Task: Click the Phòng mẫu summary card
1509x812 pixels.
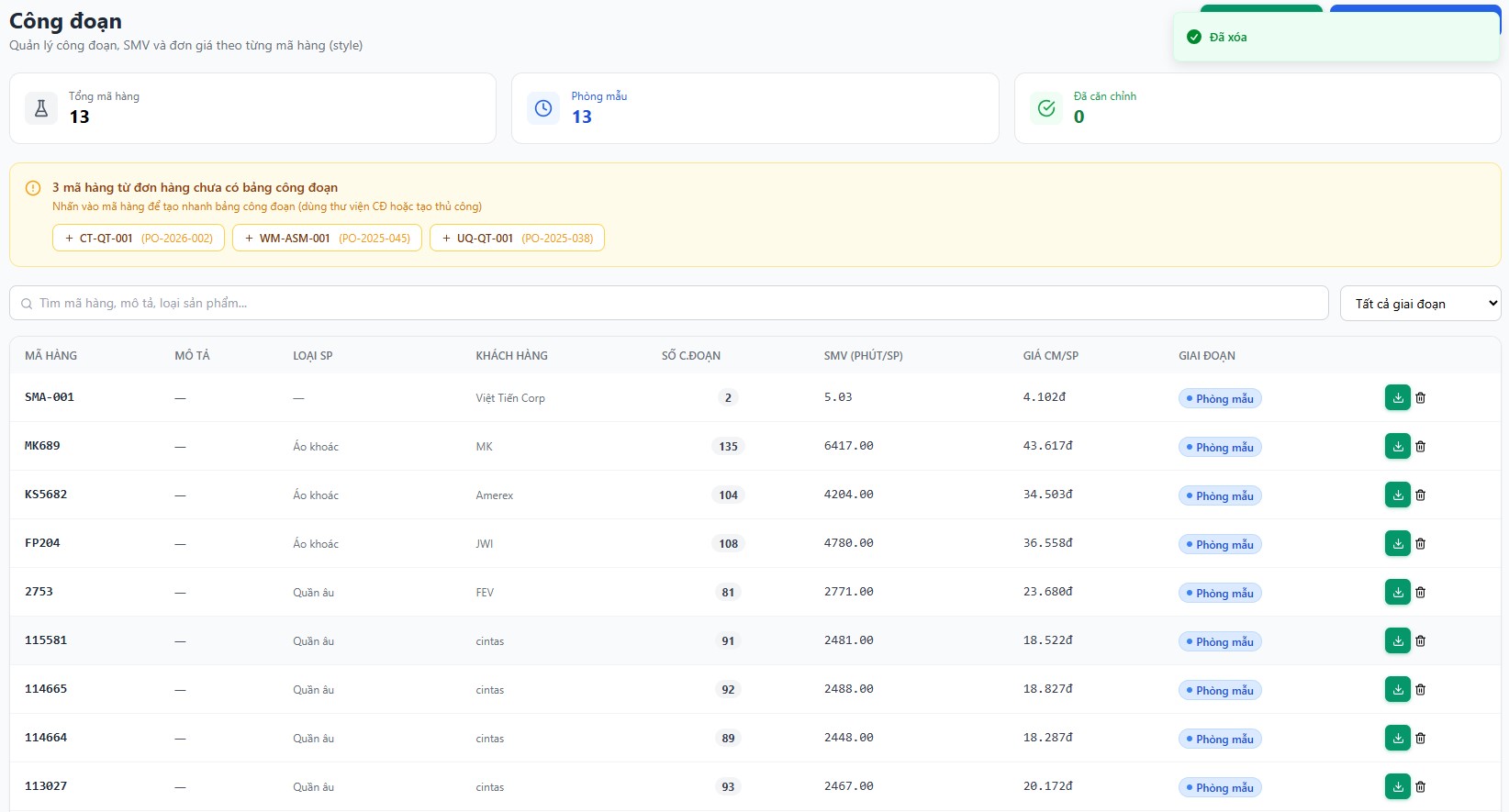Action: click(x=754, y=108)
